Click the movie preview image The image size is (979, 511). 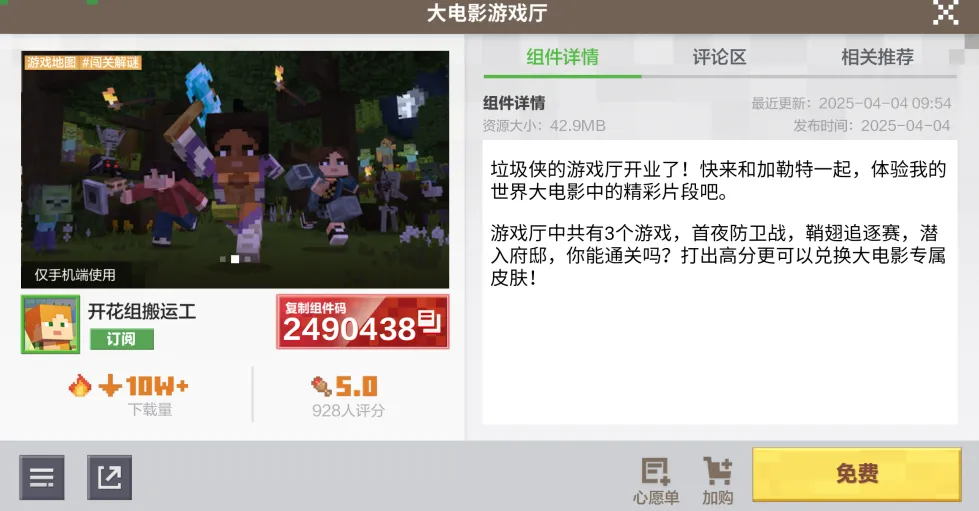[x=235, y=169]
